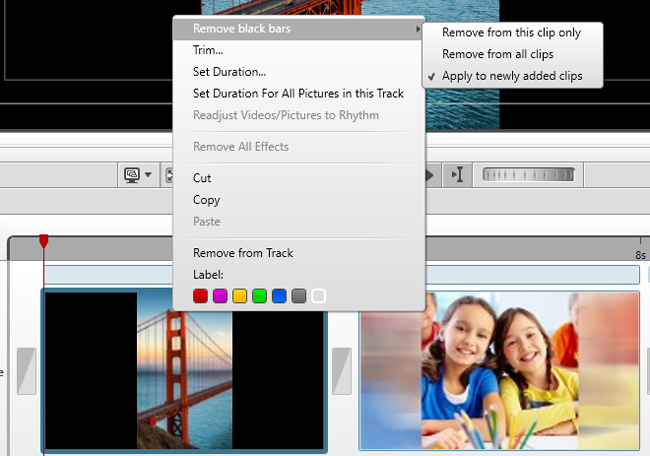
Task: Apply the blue label color
Action: pyautogui.click(x=279, y=296)
